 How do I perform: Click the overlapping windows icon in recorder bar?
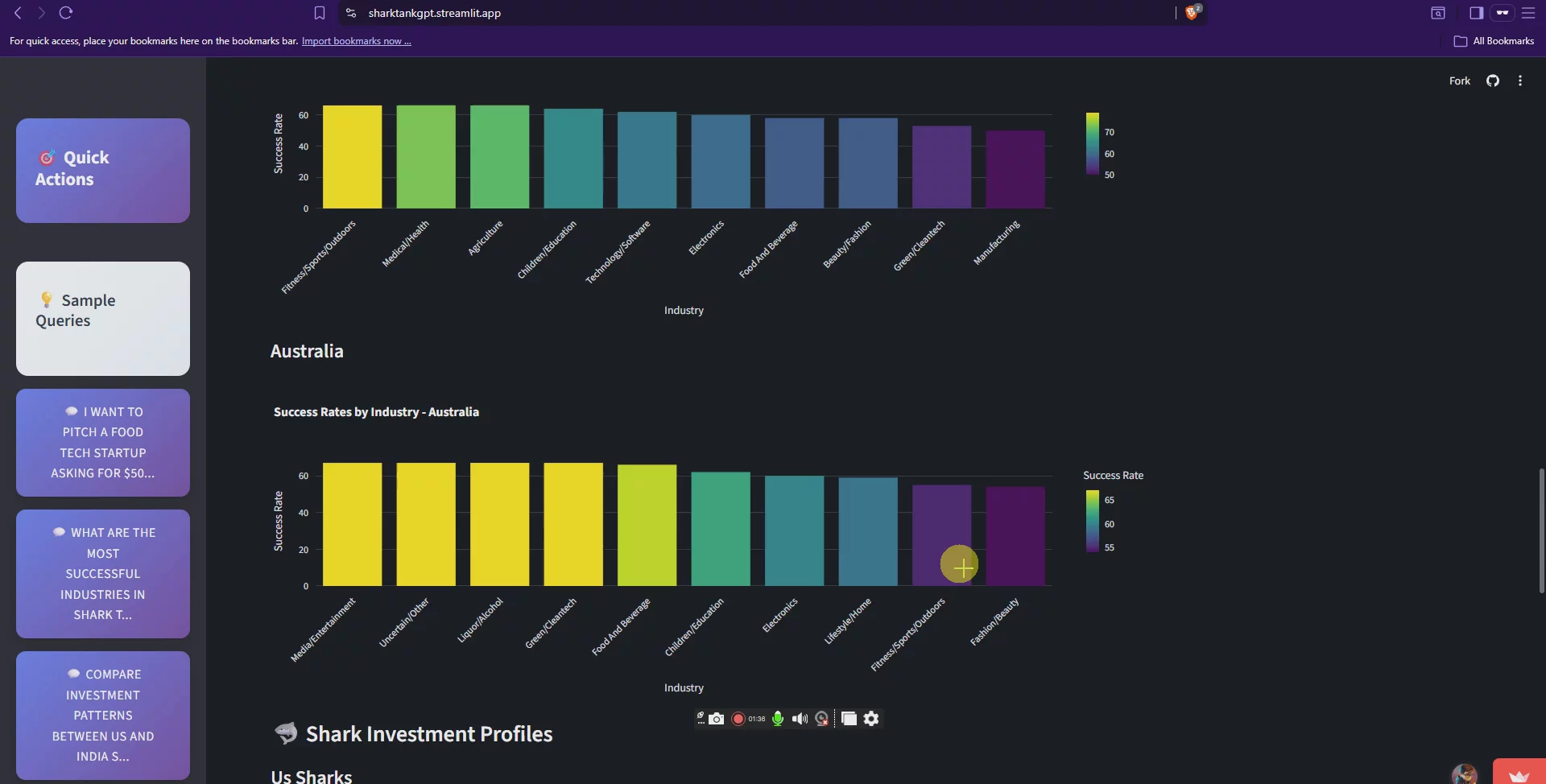click(x=849, y=719)
